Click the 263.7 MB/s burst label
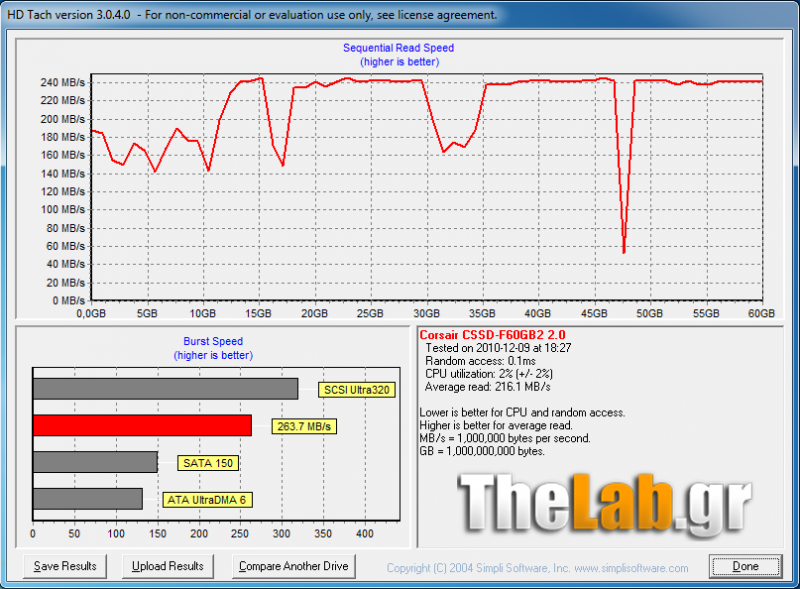800x589 pixels. pyautogui.click(x=303, y=427)
